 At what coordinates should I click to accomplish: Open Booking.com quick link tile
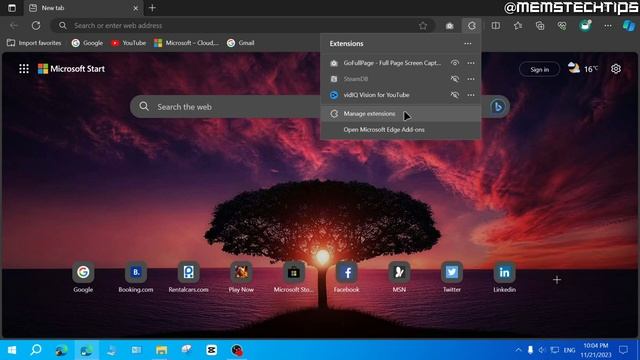[x=136, y=278]
